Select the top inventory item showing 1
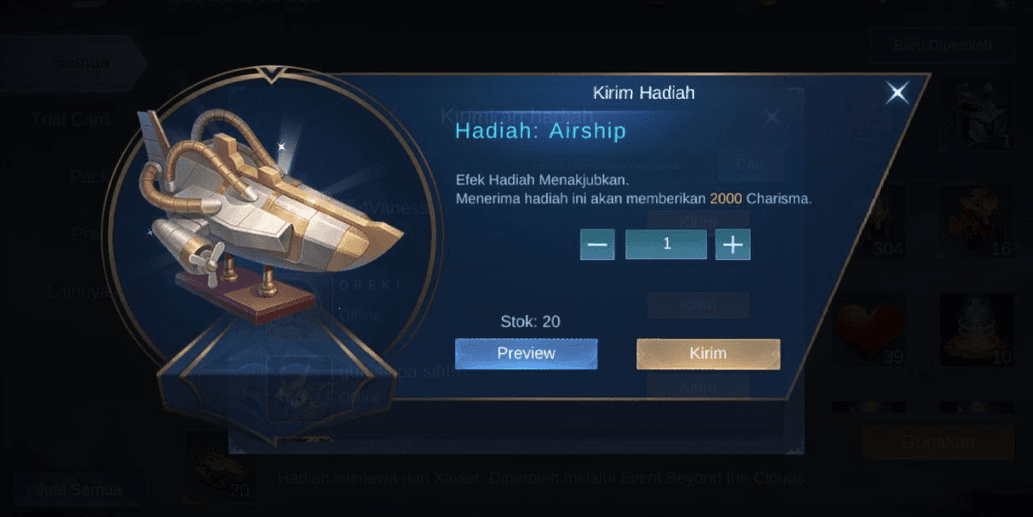Viewport: 1033px width, 517px height. click(x=976, y=115)
